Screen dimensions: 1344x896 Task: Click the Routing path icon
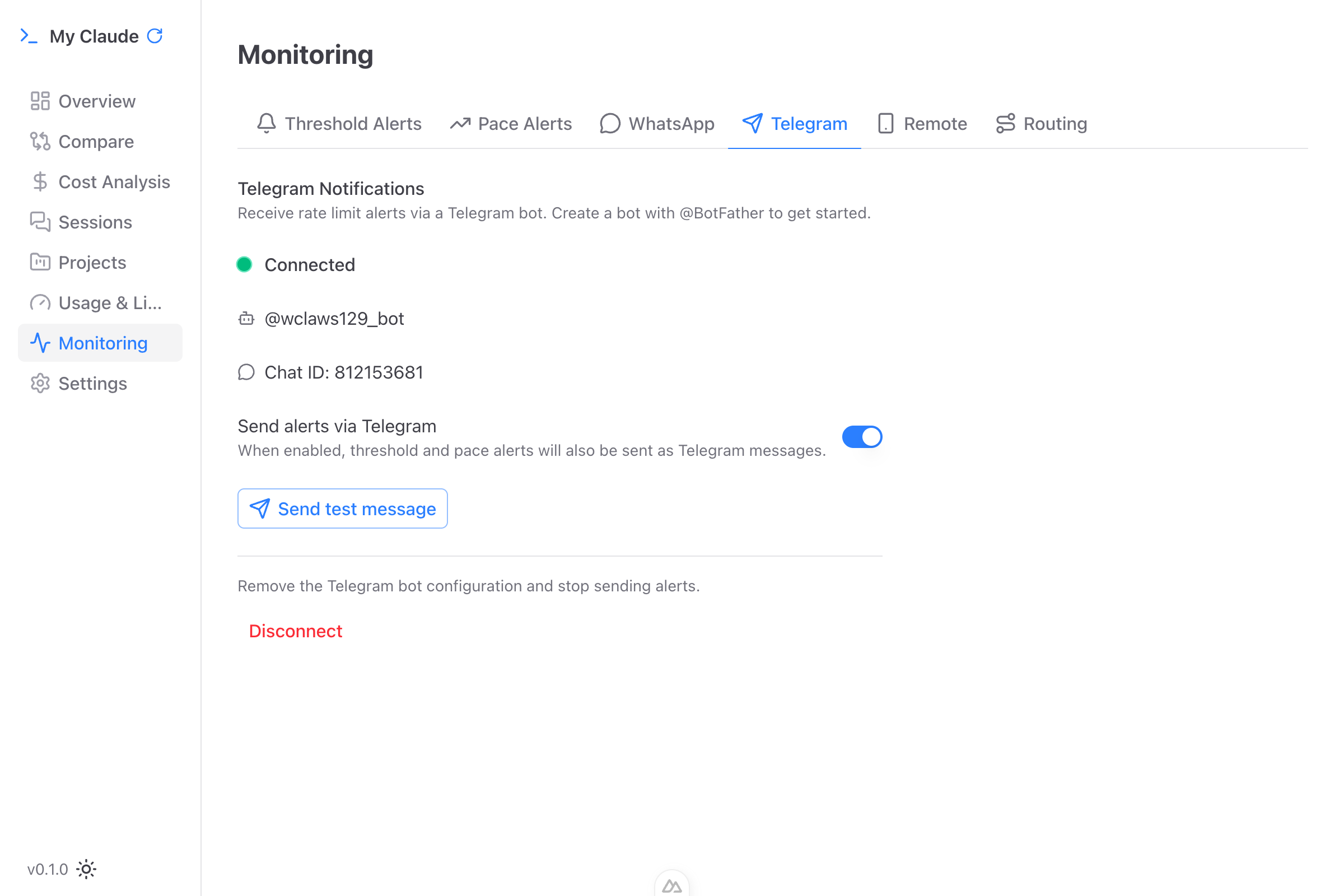[x=1006, y=123]
